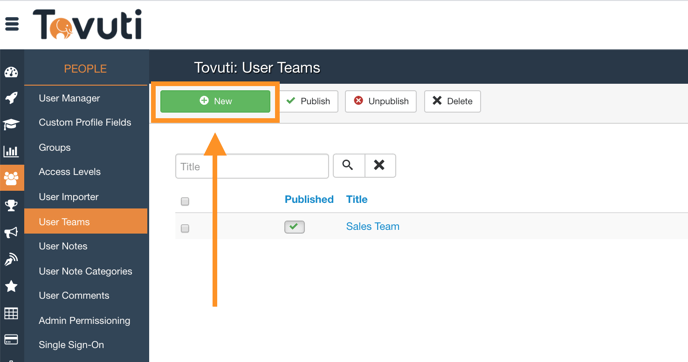Viewport: 688px width, 362px height.
Task: Click the feed pen icon in sidebar
Action: coord(11,259)
